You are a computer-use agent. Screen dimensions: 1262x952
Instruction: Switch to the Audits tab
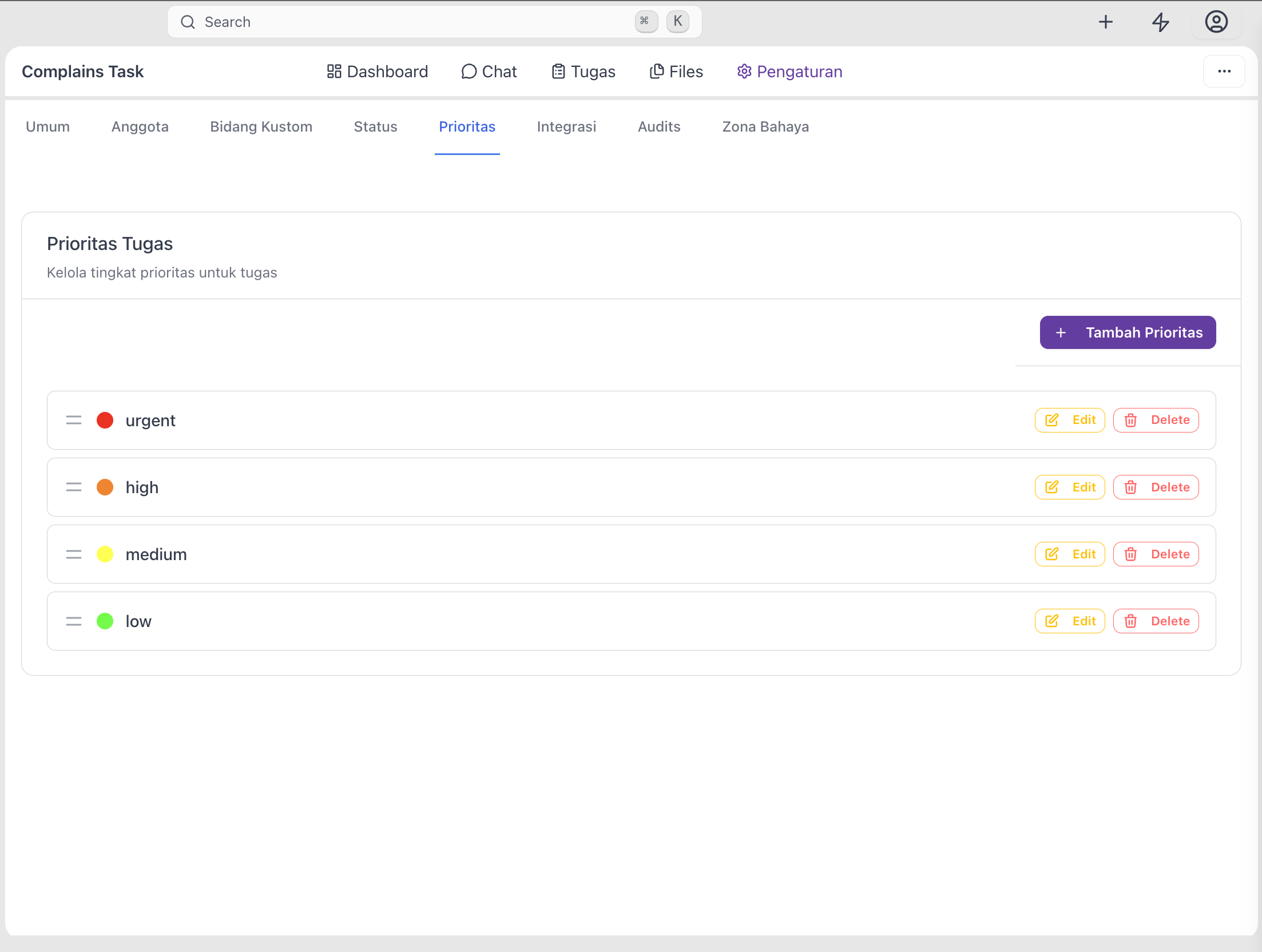(659, 126)
